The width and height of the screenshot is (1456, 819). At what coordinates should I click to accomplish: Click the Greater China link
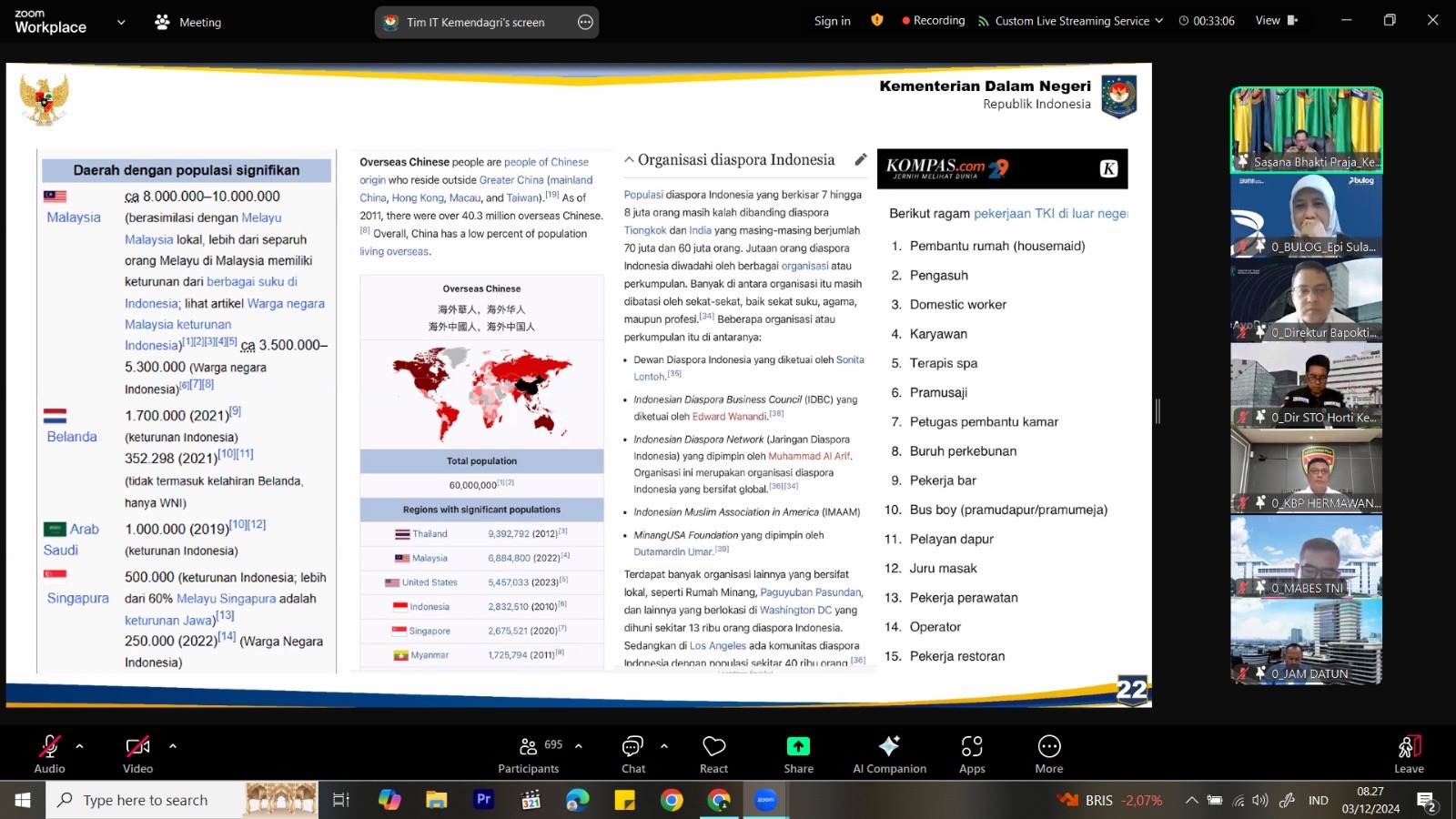pyautogui.click(x=511, y=180)
